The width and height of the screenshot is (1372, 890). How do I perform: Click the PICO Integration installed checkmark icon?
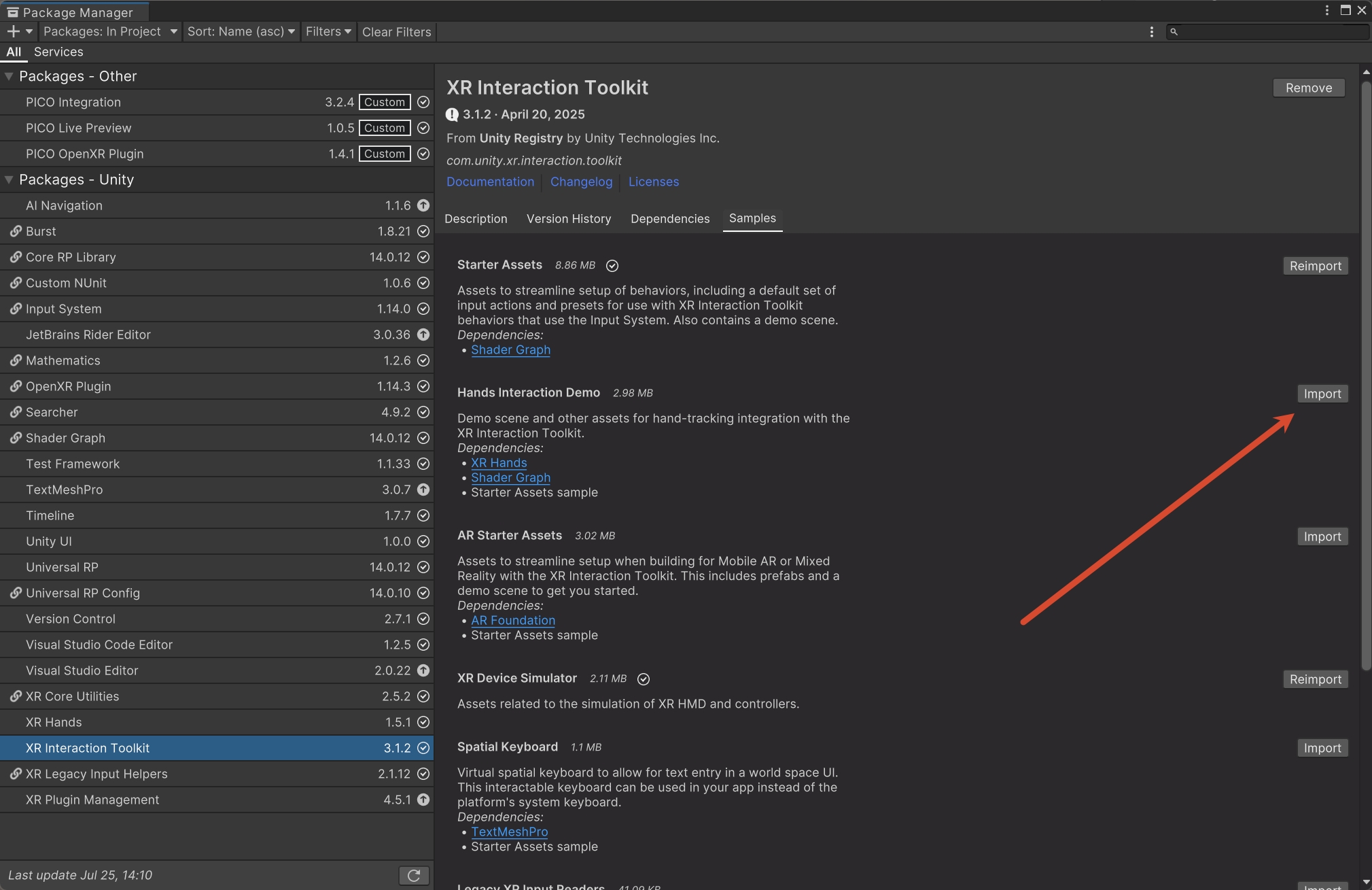[x=423, y=102]
